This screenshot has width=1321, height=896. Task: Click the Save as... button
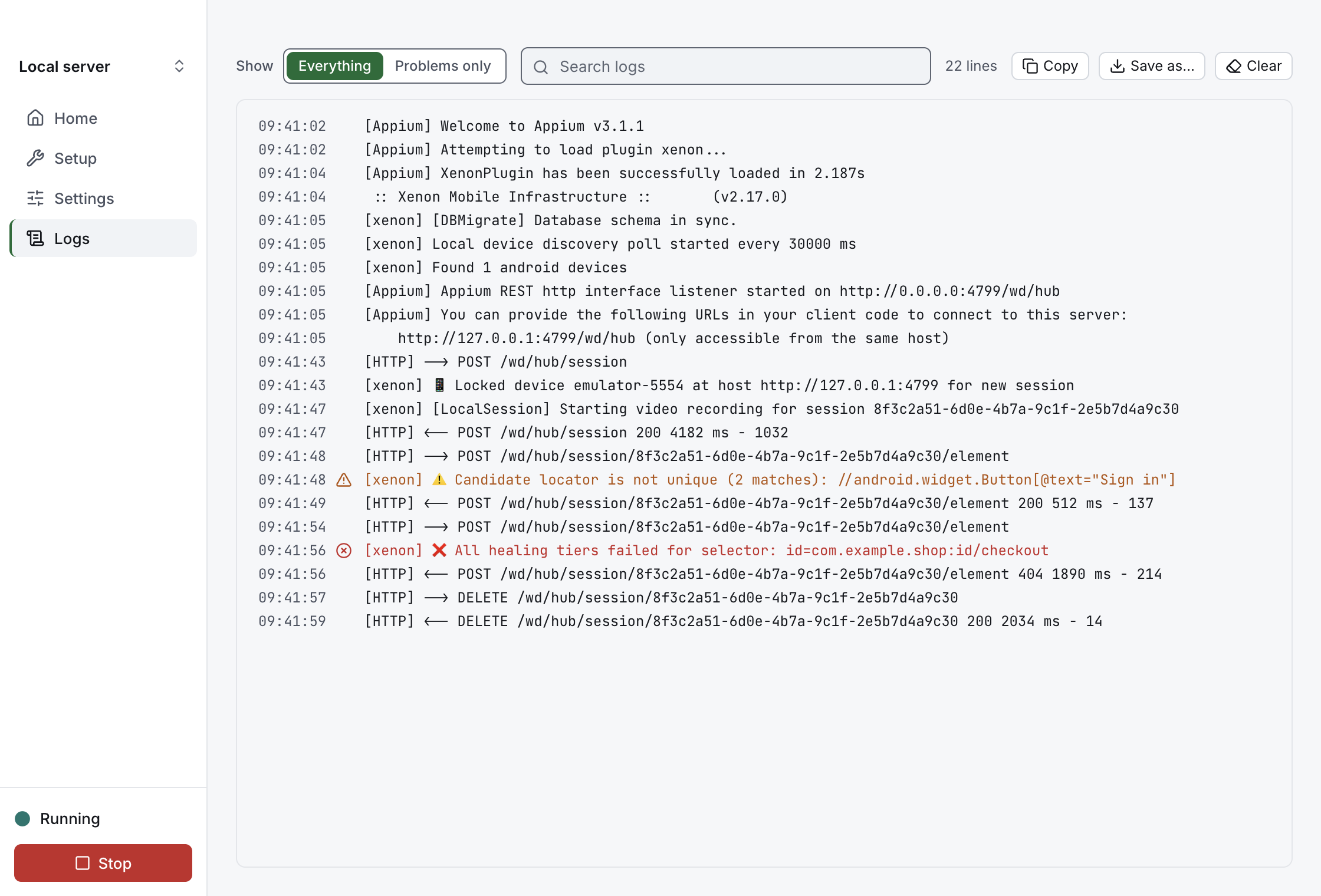[x=1151, y=66]
